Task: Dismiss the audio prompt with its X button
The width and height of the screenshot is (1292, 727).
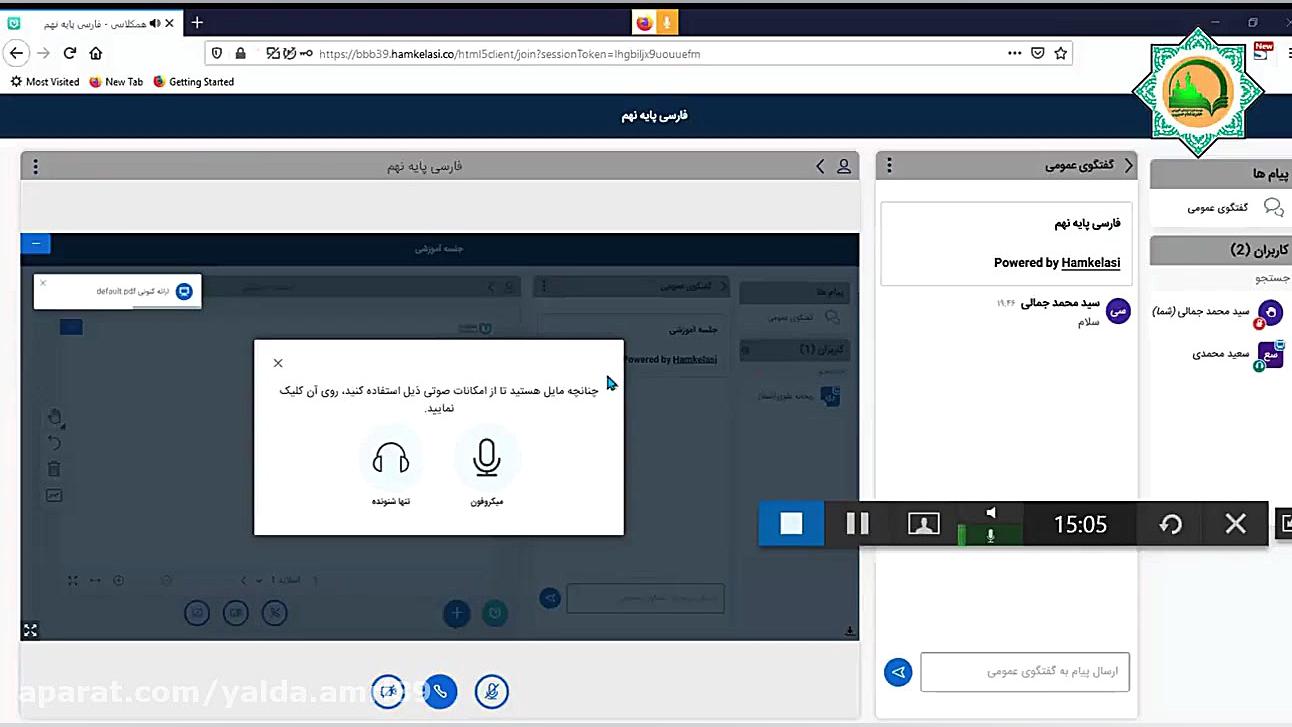Action: coord(278,363)
